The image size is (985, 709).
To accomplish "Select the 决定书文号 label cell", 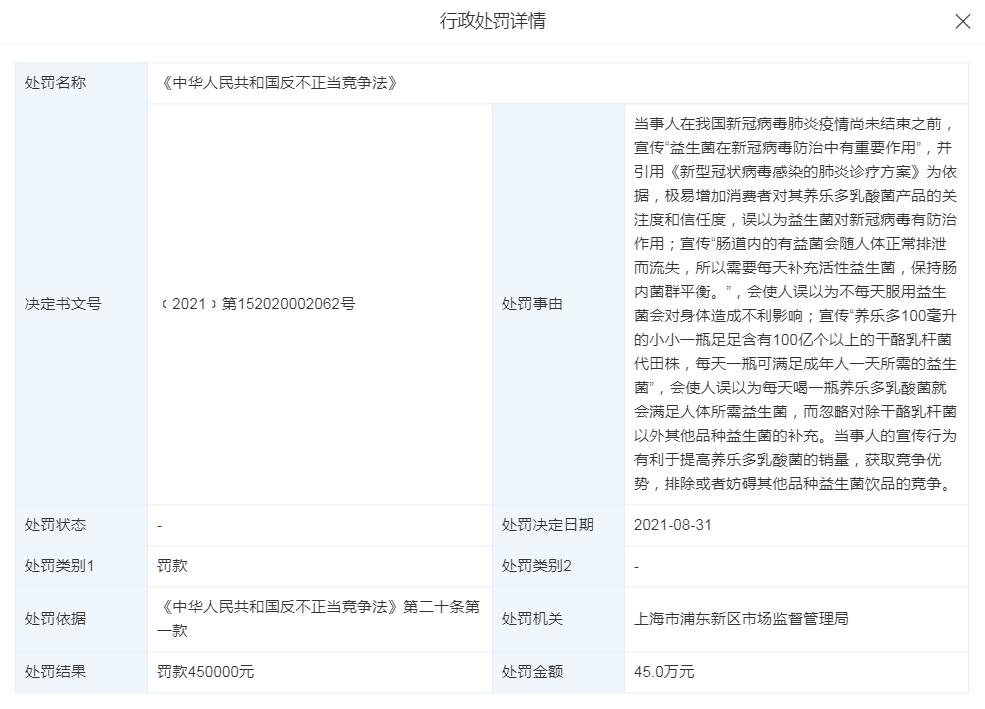I will [82, 304].
